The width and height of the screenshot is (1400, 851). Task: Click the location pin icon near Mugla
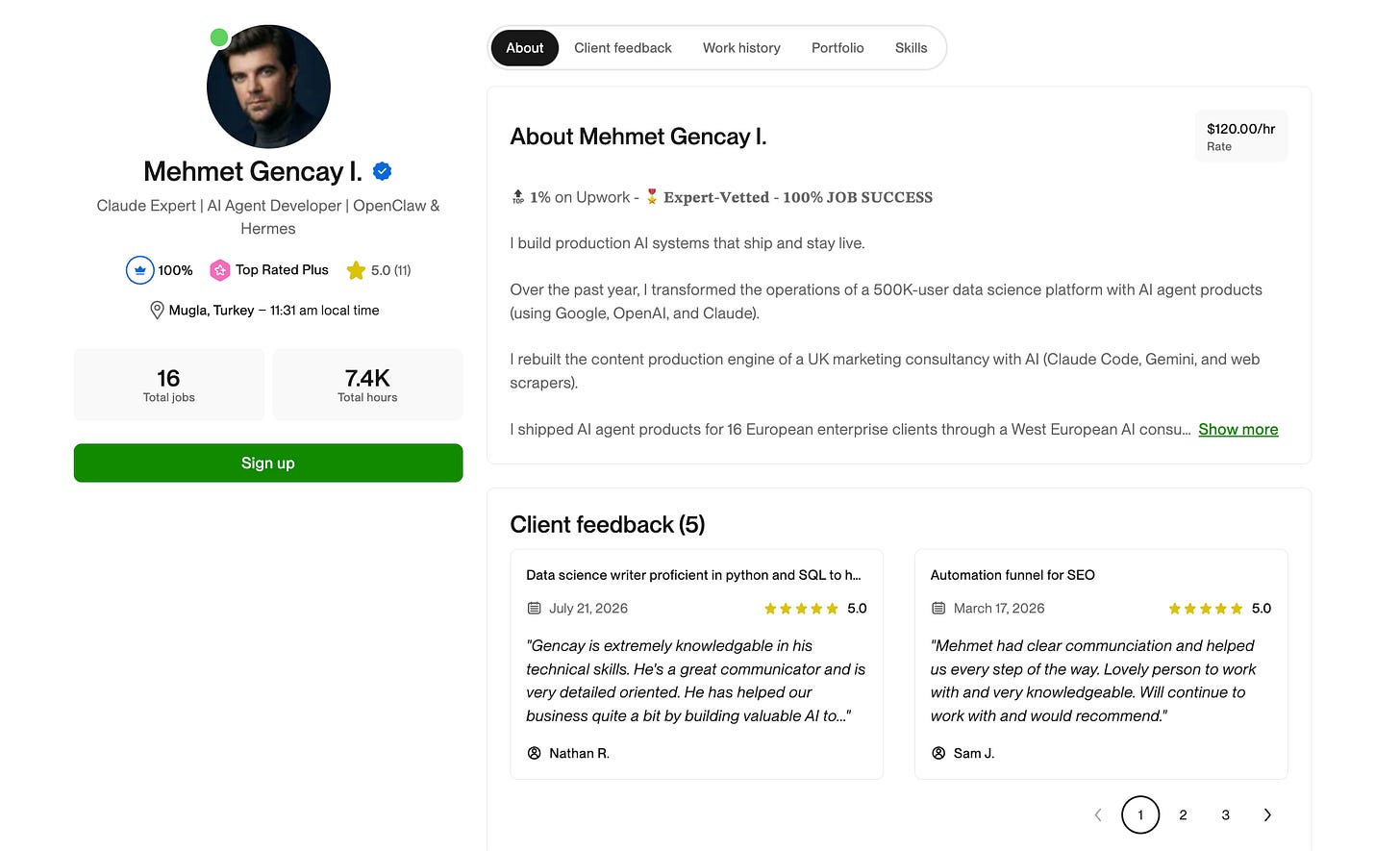pos(157,311)
